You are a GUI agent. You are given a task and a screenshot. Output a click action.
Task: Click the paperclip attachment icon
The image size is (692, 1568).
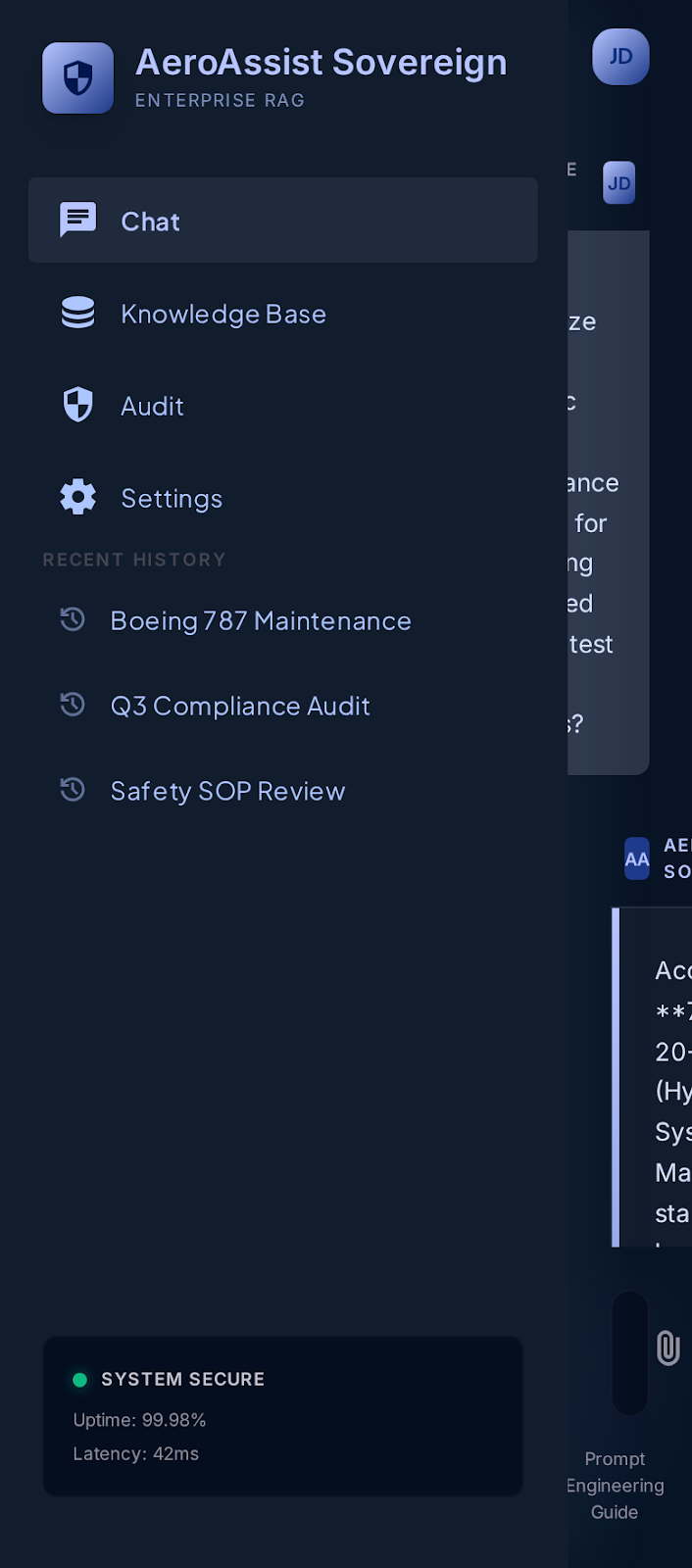668,1348
